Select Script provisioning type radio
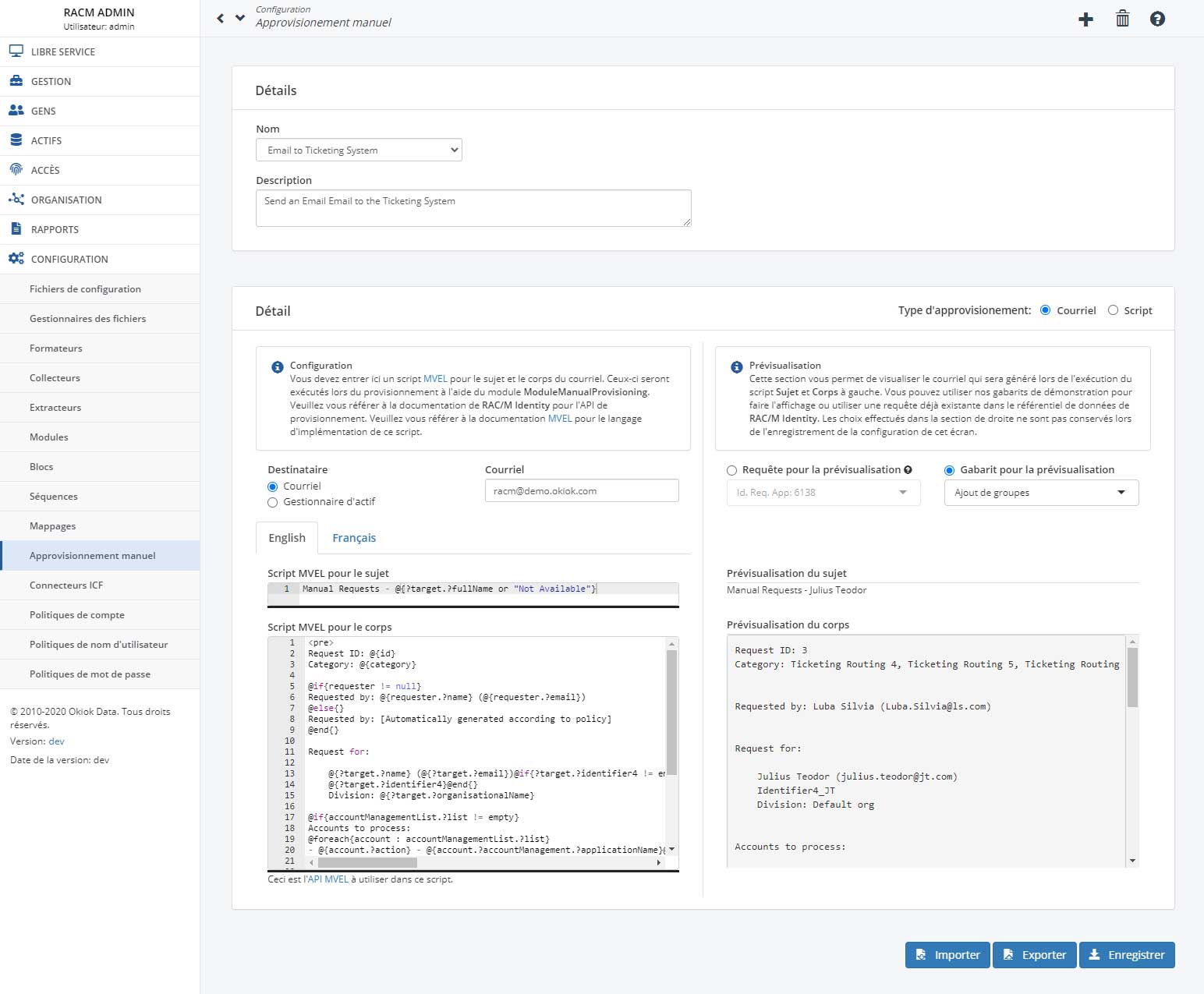This screenshot has height=994, width=1204. (1113, 310)
